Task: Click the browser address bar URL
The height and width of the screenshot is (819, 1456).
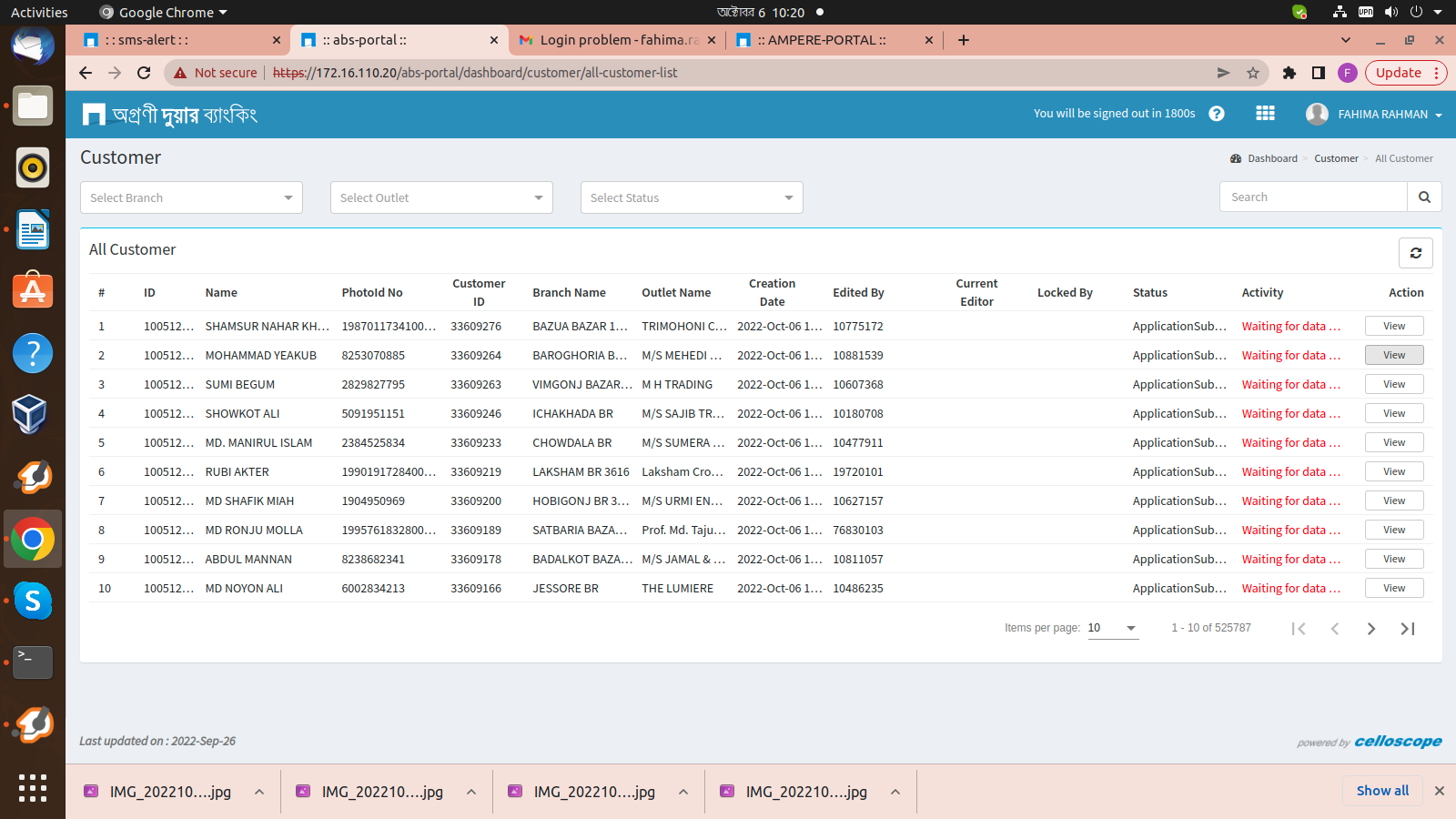Action: click(x=475, y=73)
